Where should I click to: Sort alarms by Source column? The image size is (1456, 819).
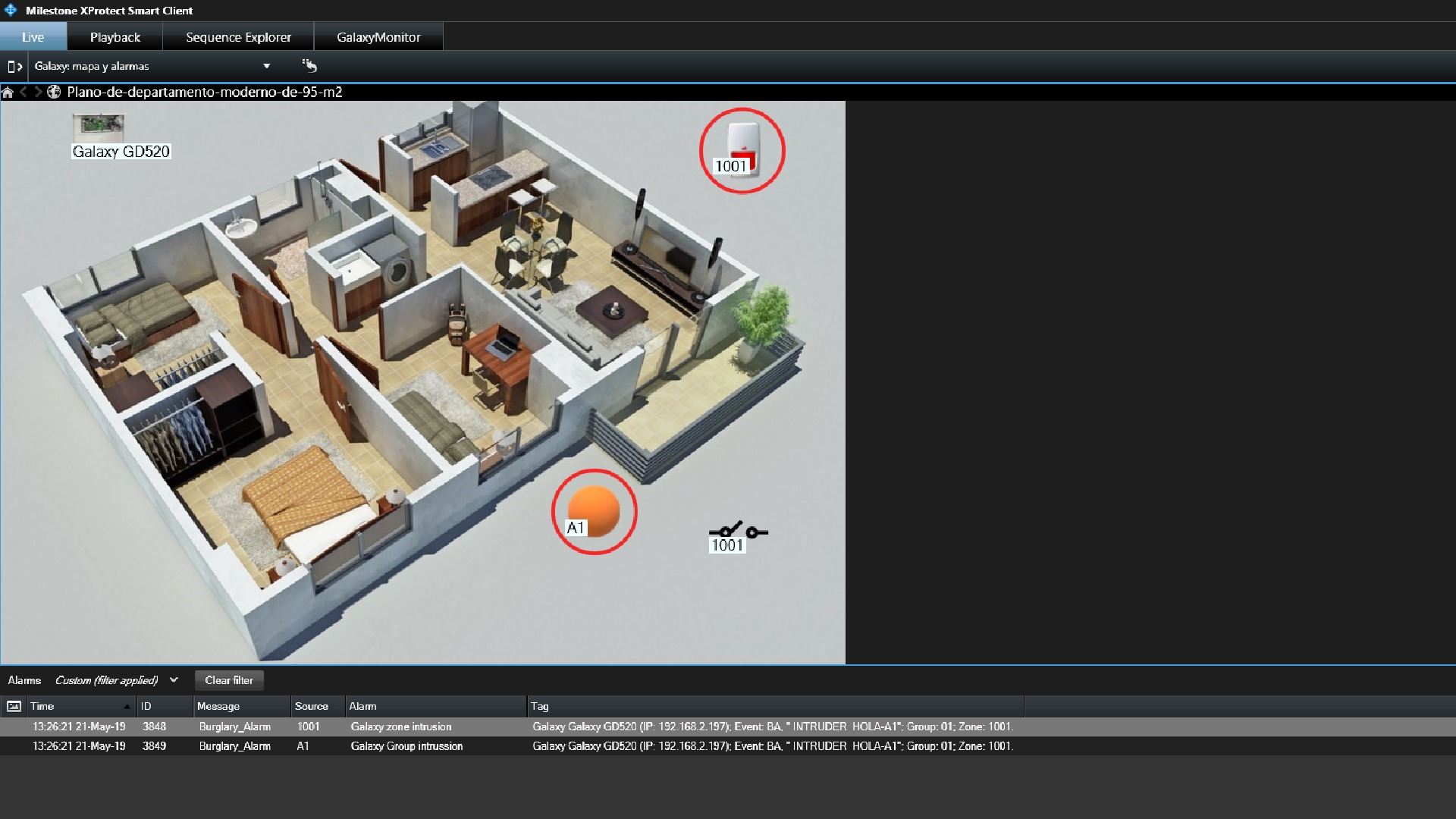point(318,706)
